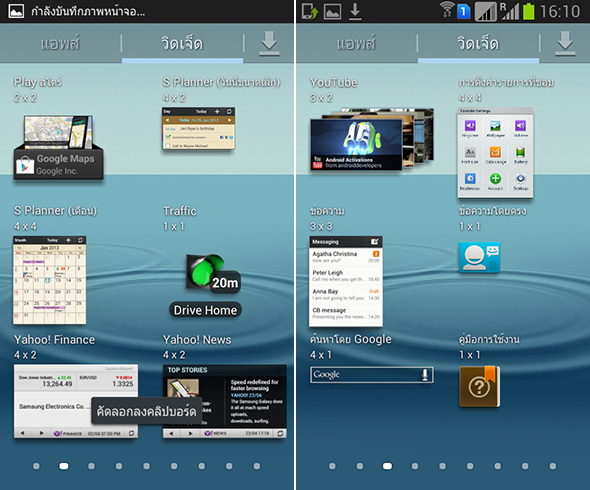Tap refresh icon in Yahoo! Finance widget

coord(131,433)
